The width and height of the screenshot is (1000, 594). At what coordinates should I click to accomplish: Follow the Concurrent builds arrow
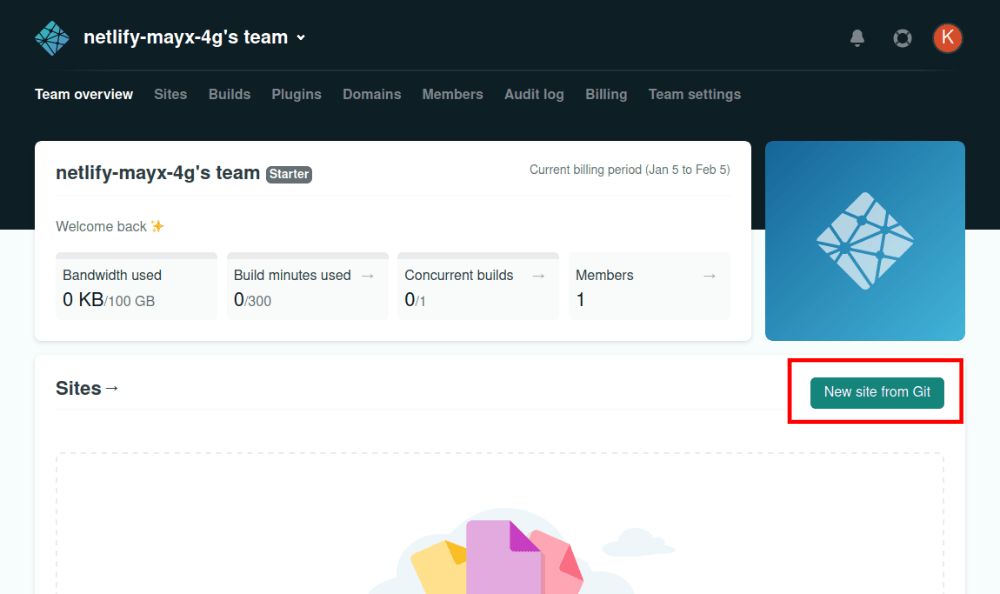(538, 275)
